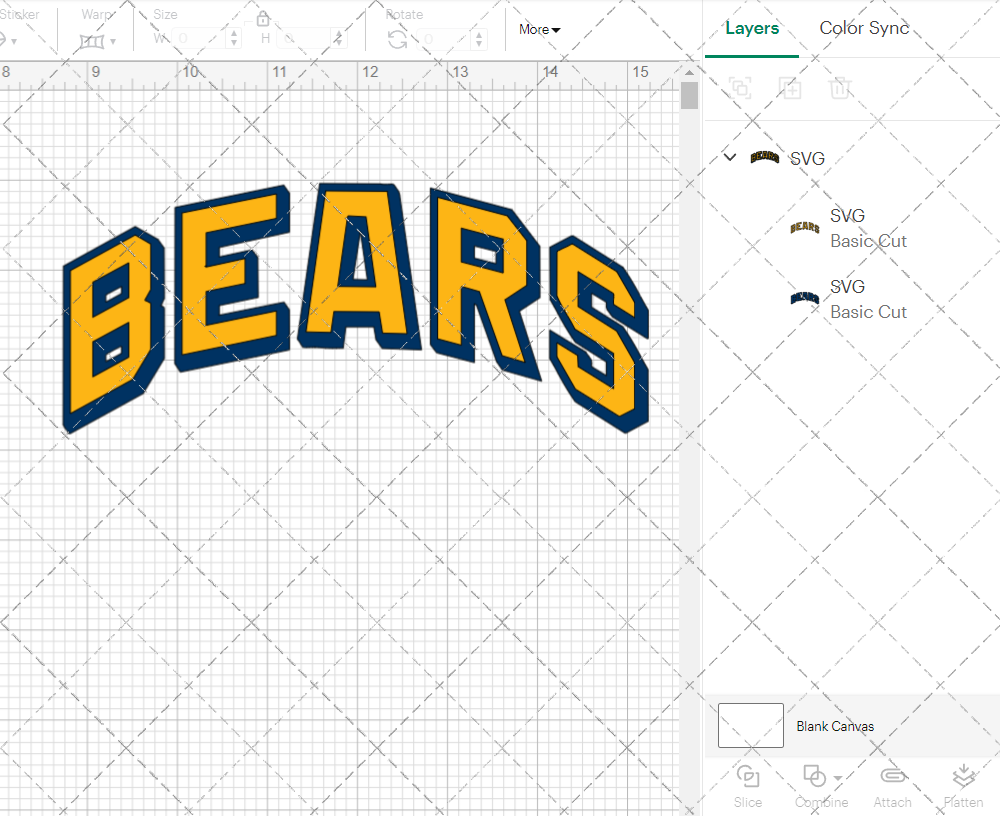Select the Layers tab

tap(752, 28)
